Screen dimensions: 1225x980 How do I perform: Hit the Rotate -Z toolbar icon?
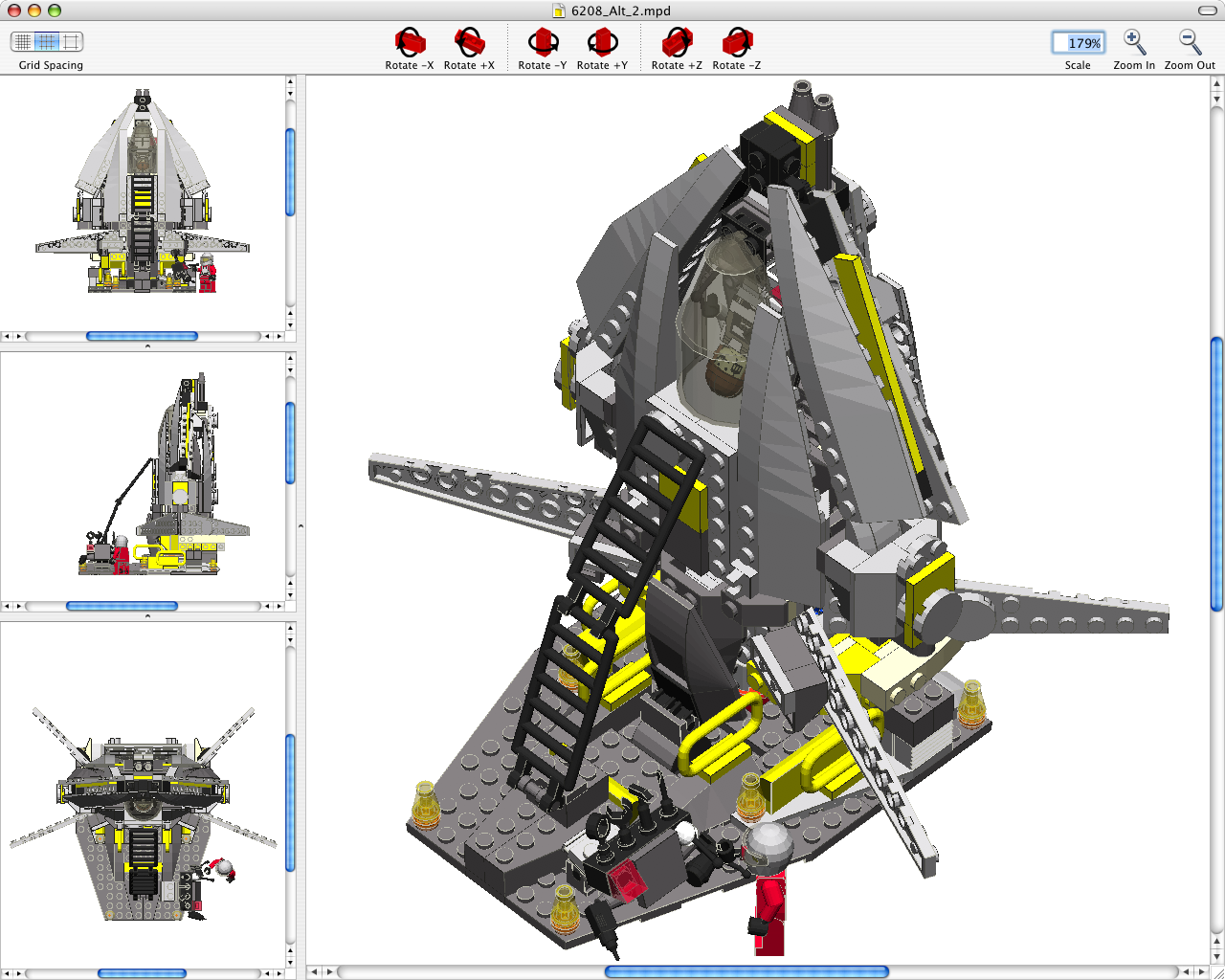coord(737,43)
